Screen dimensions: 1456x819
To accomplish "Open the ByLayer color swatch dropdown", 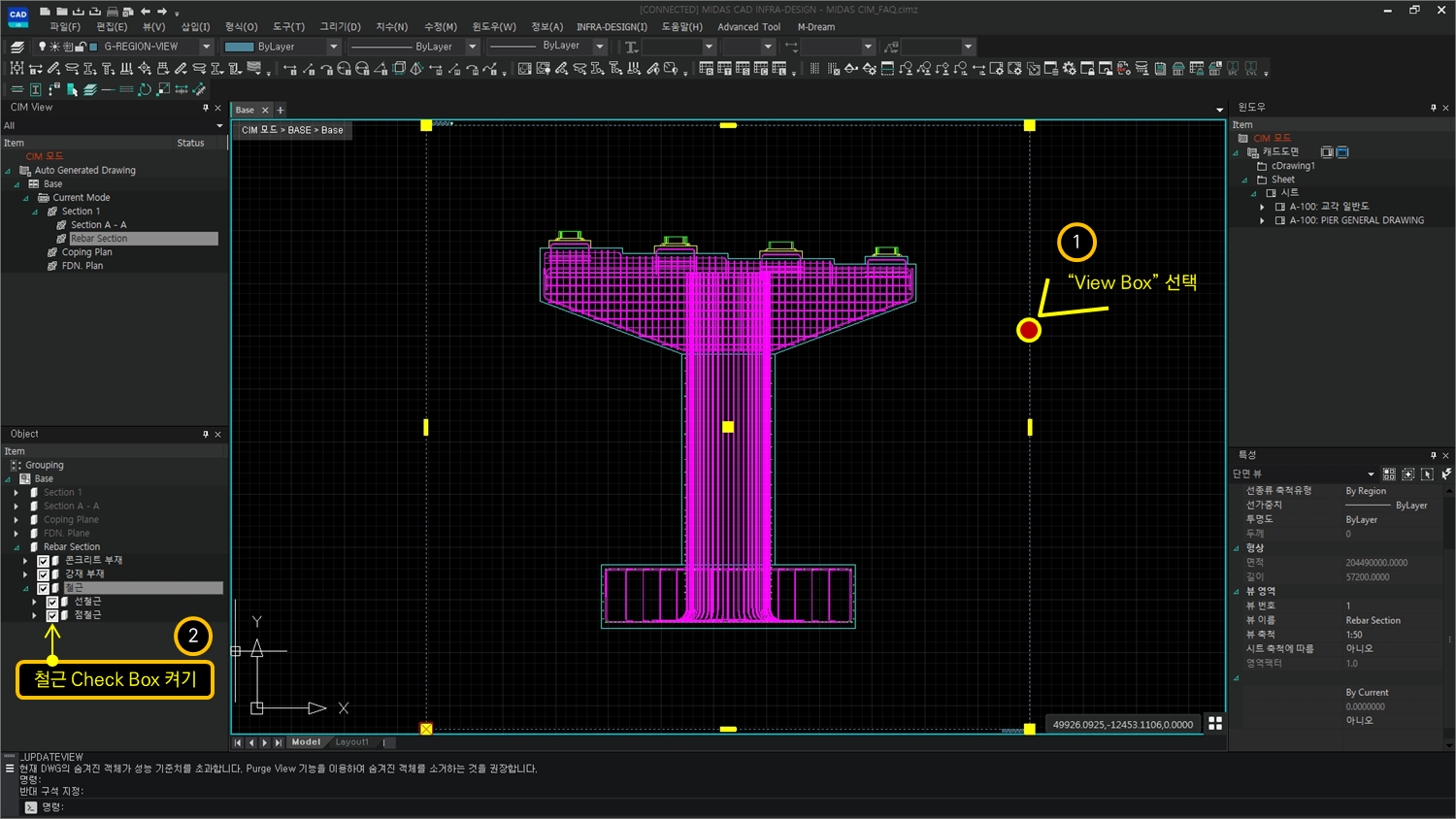I will [x=334, y=47].
